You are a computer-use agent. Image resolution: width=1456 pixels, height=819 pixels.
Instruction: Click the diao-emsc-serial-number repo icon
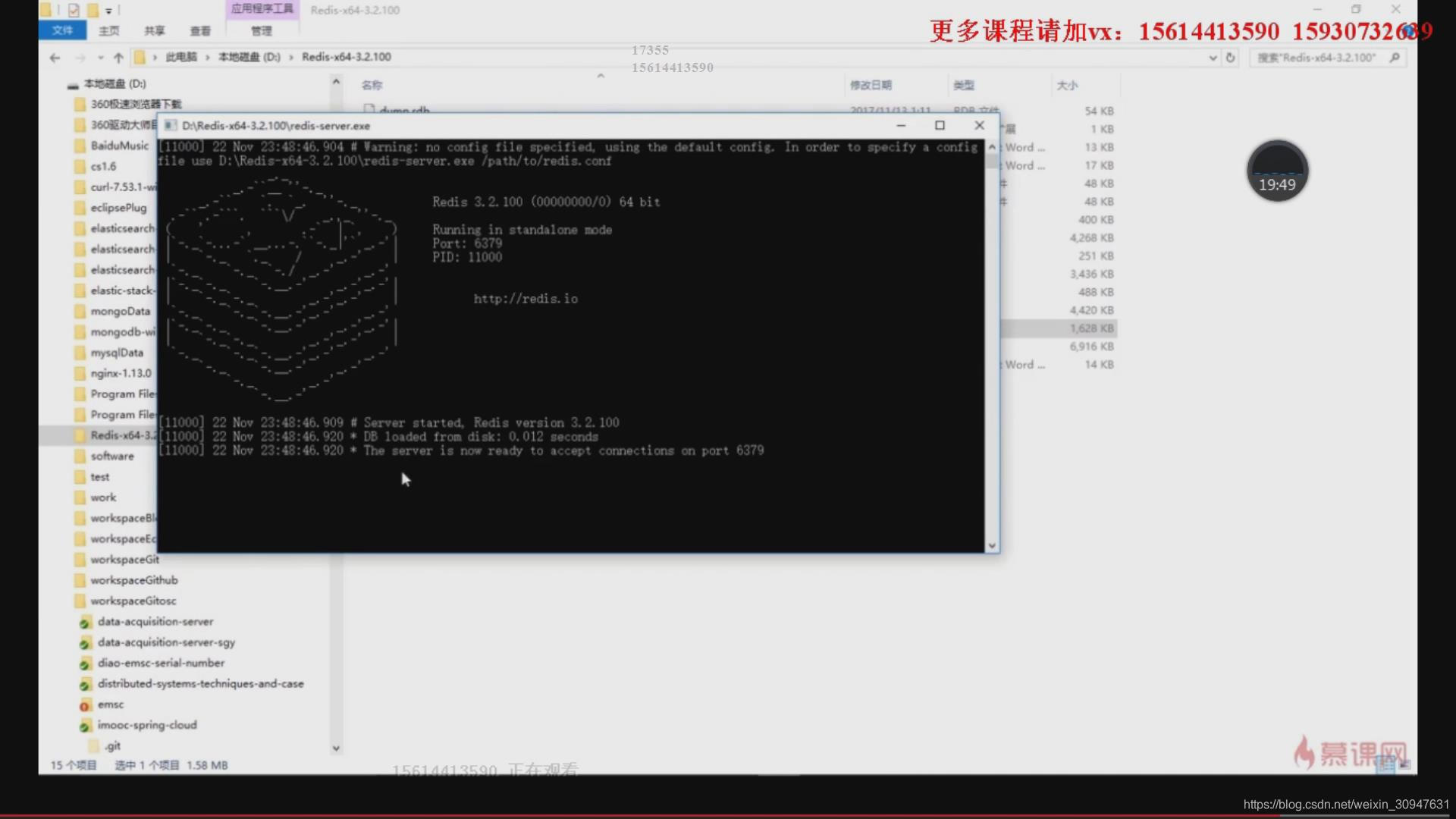tap(85, 663)
